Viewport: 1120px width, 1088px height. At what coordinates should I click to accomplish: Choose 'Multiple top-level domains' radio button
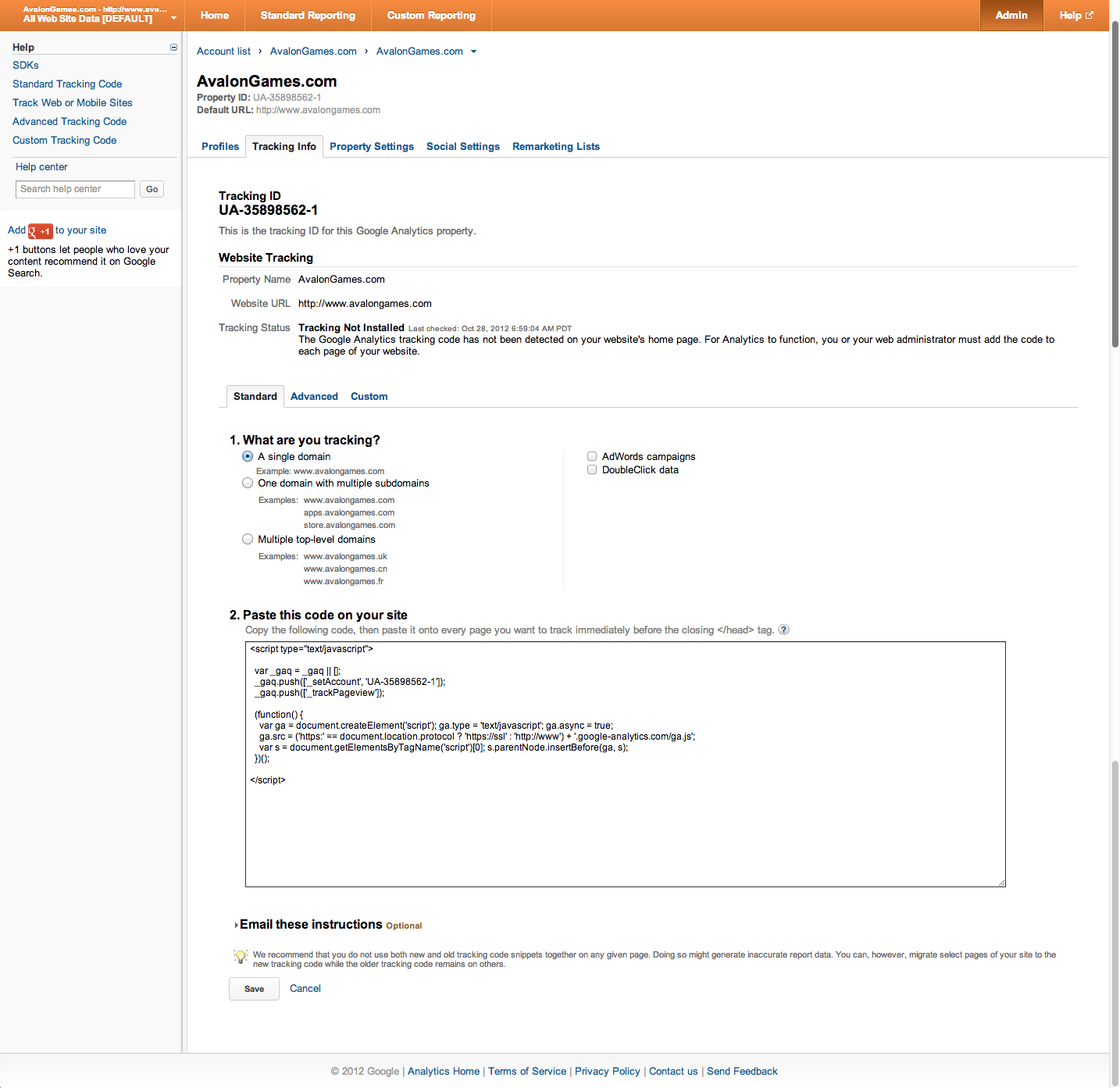pos(248,540)
